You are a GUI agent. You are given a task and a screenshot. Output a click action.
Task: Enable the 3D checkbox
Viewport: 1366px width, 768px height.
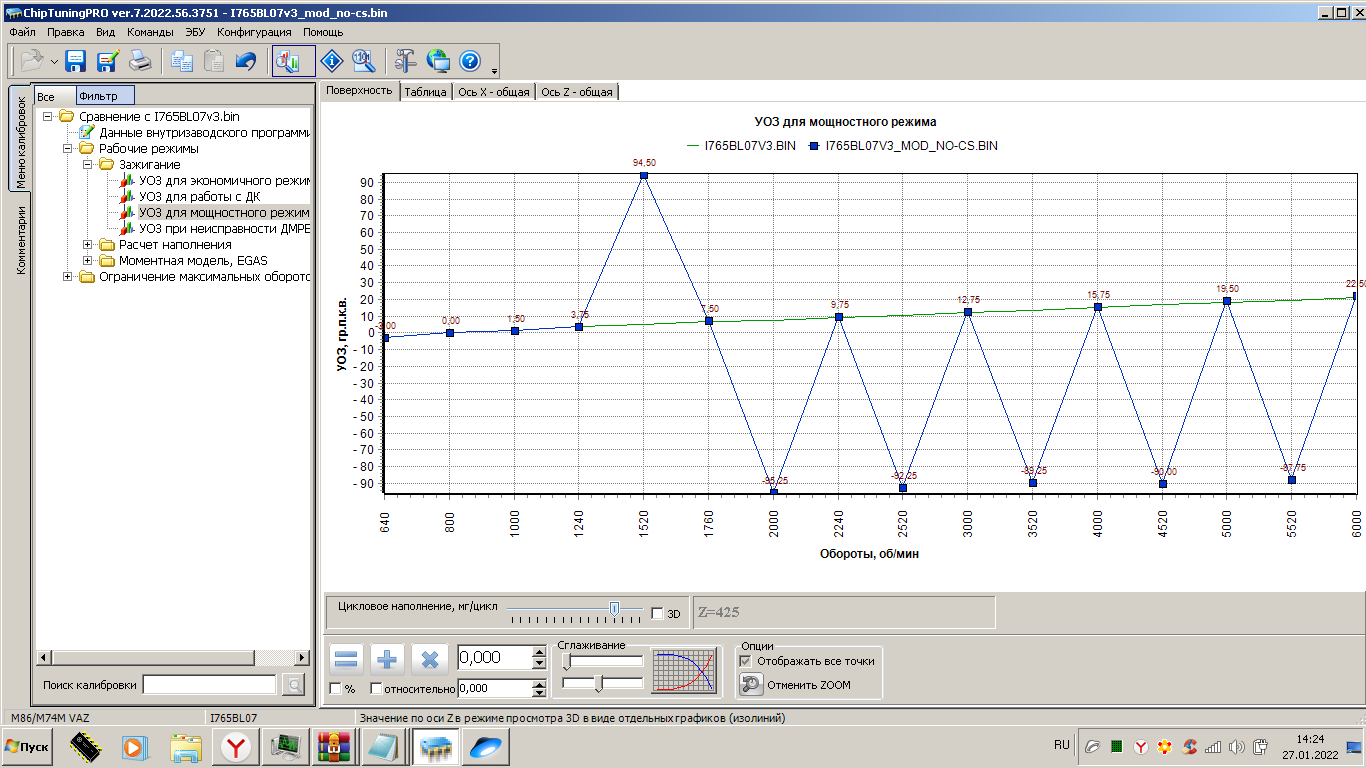click(657, 613)
